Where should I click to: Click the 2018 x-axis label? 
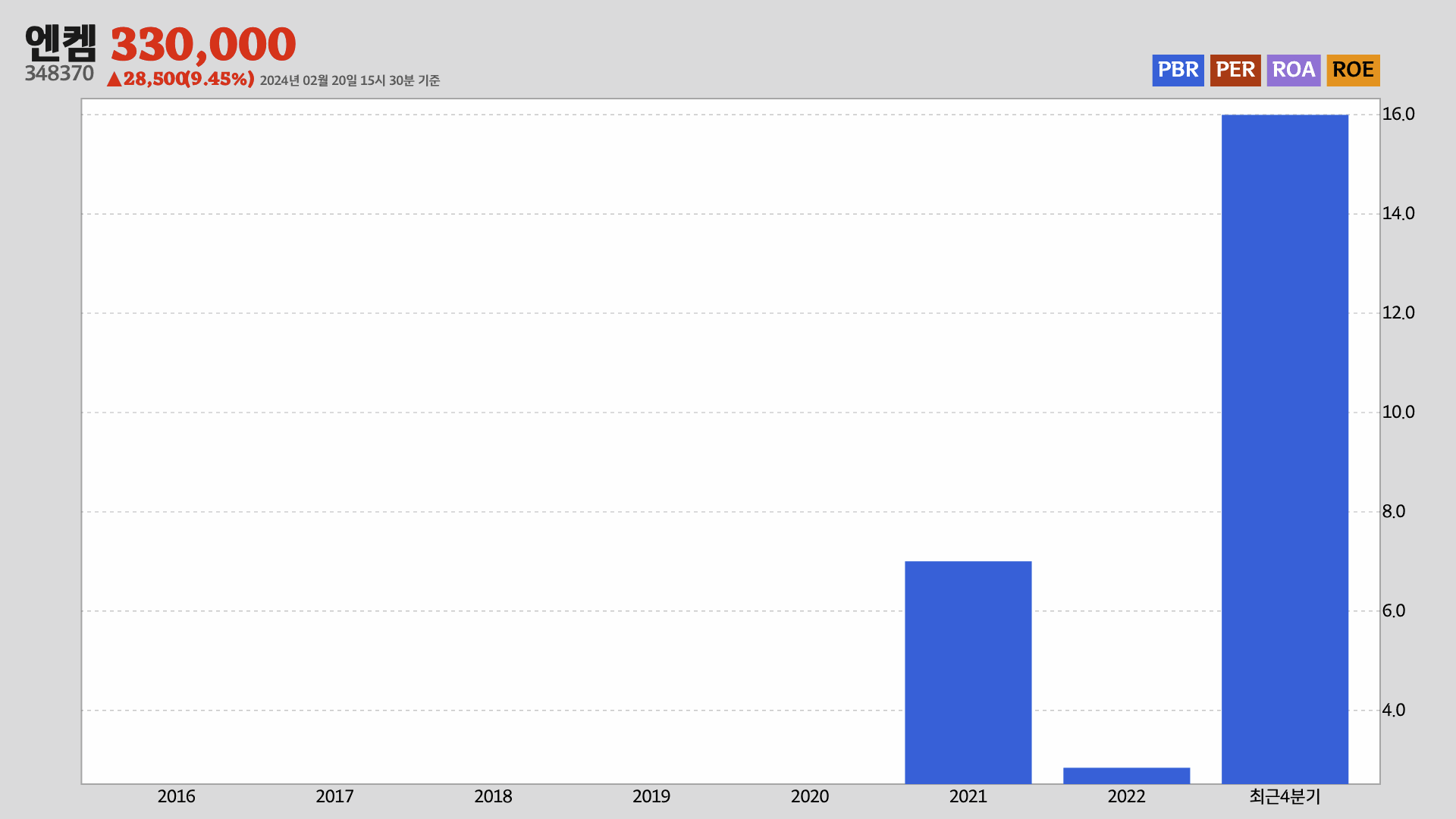coord(493,796)
